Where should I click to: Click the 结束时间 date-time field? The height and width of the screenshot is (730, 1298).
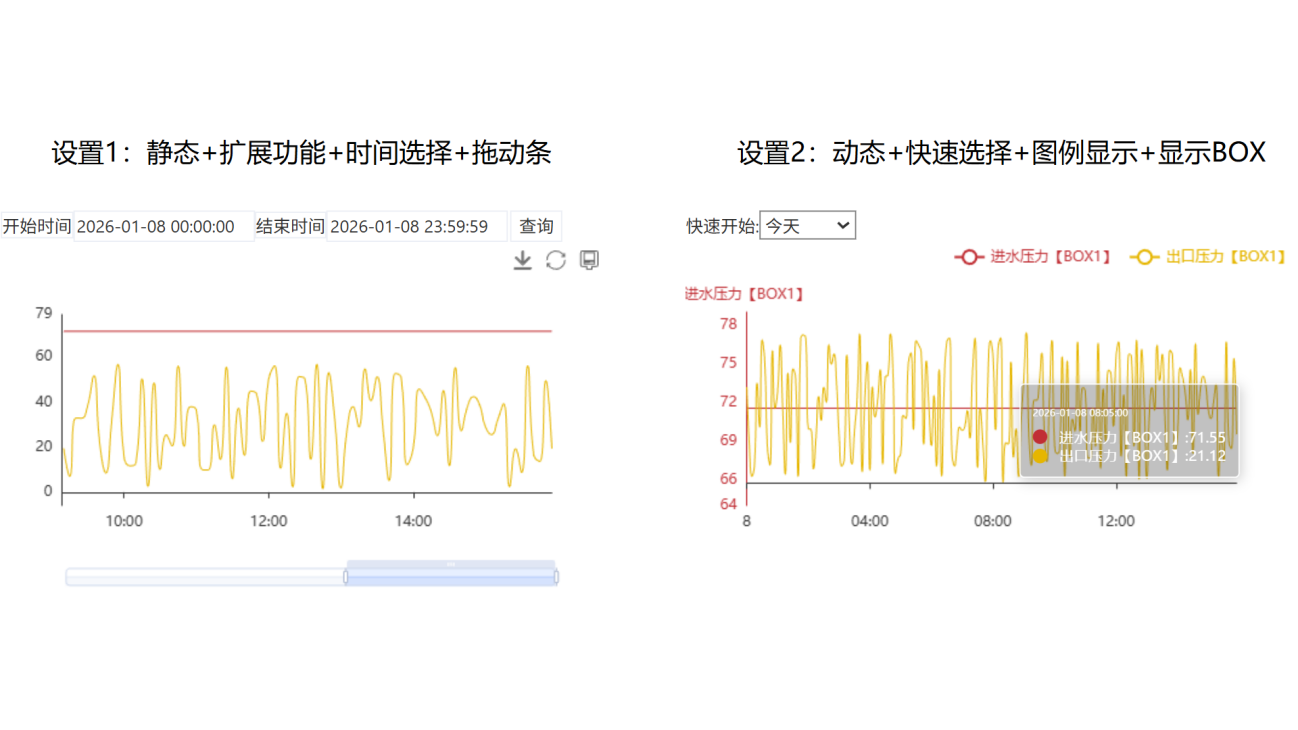[416, 227]
